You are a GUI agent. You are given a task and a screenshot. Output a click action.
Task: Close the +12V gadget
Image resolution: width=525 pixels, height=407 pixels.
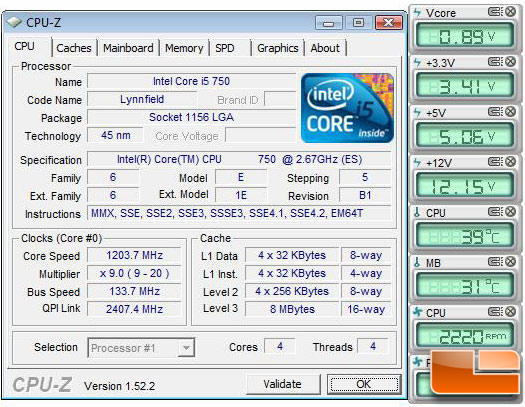[510, 162]
